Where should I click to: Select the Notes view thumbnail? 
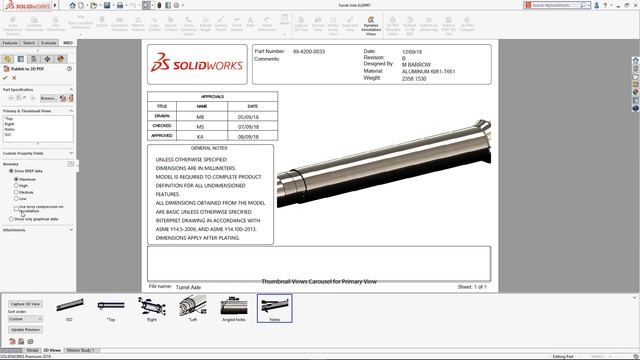point(275,308)
